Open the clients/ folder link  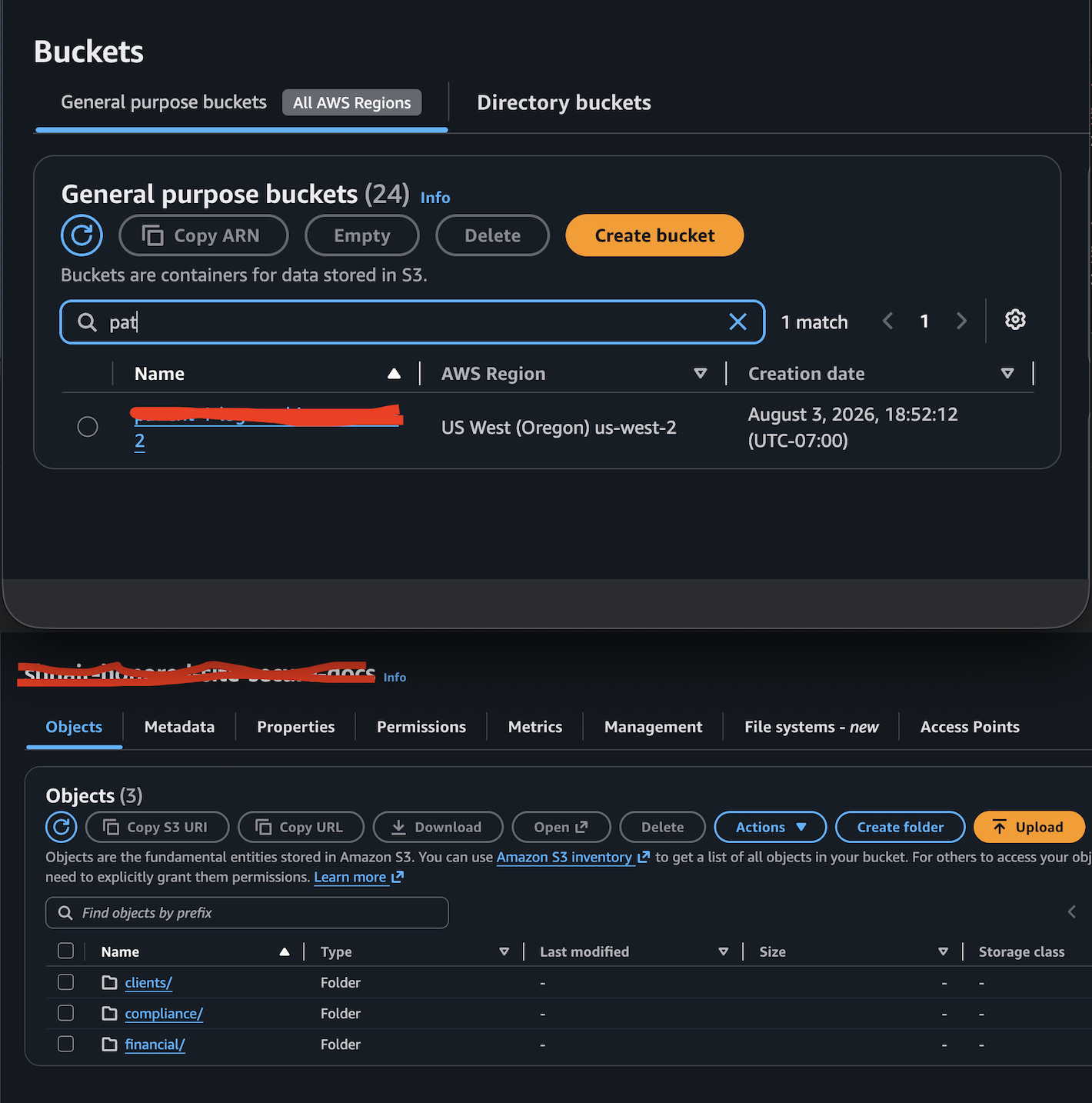pos(148,982)
